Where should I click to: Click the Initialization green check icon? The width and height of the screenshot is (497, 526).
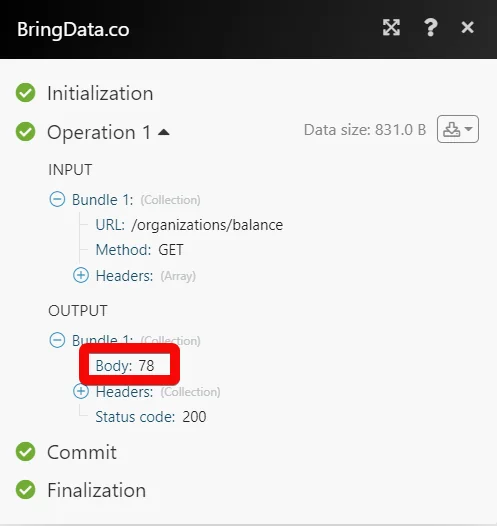(25, 93)
